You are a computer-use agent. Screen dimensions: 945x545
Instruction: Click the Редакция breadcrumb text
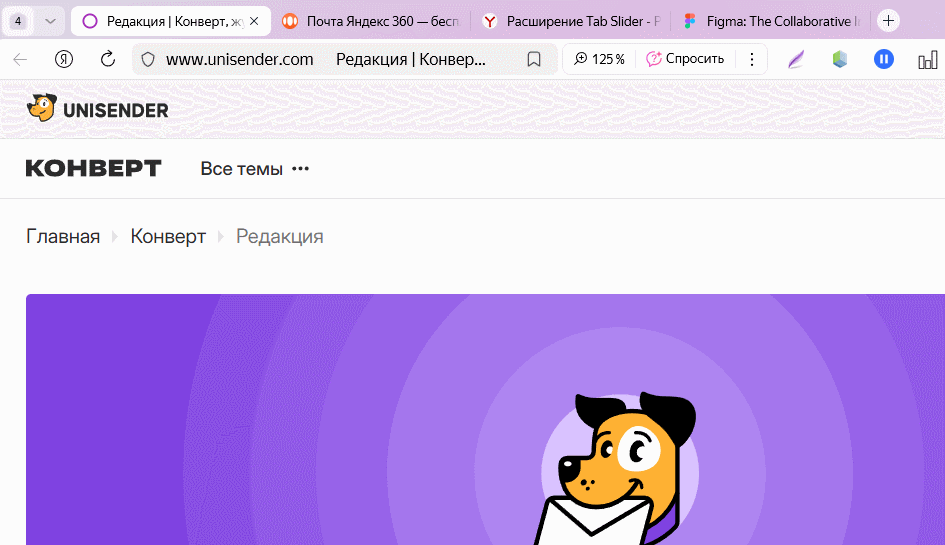280,236
